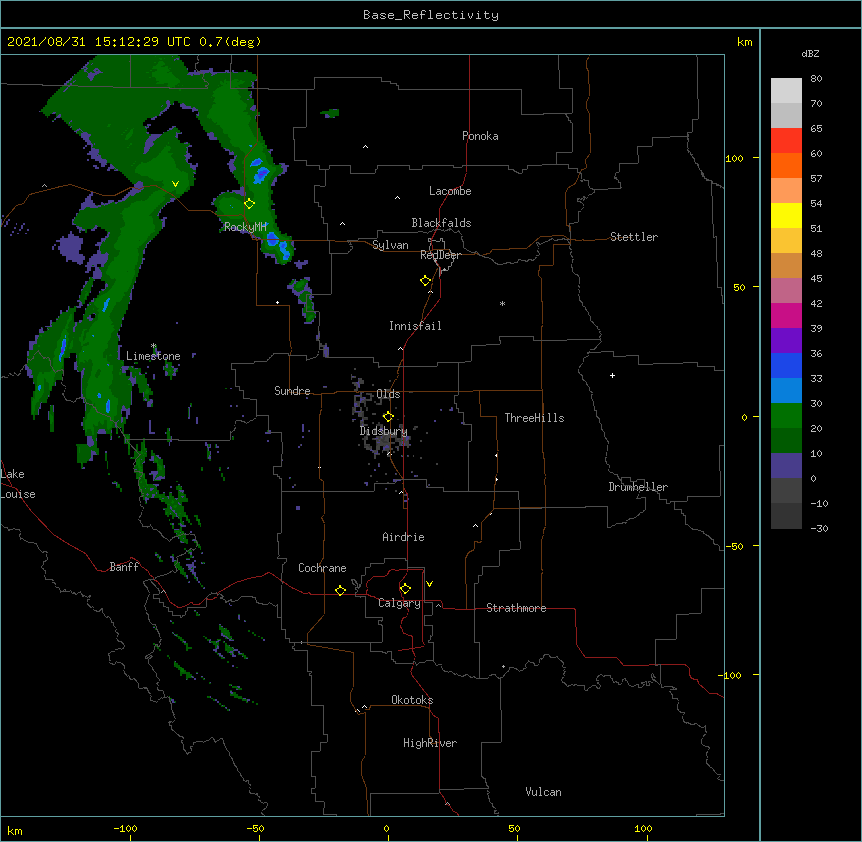Click the 2021/08/31 15:12:29 UTC timestamp
Screen dimensions: 862x842
point(99,42)
